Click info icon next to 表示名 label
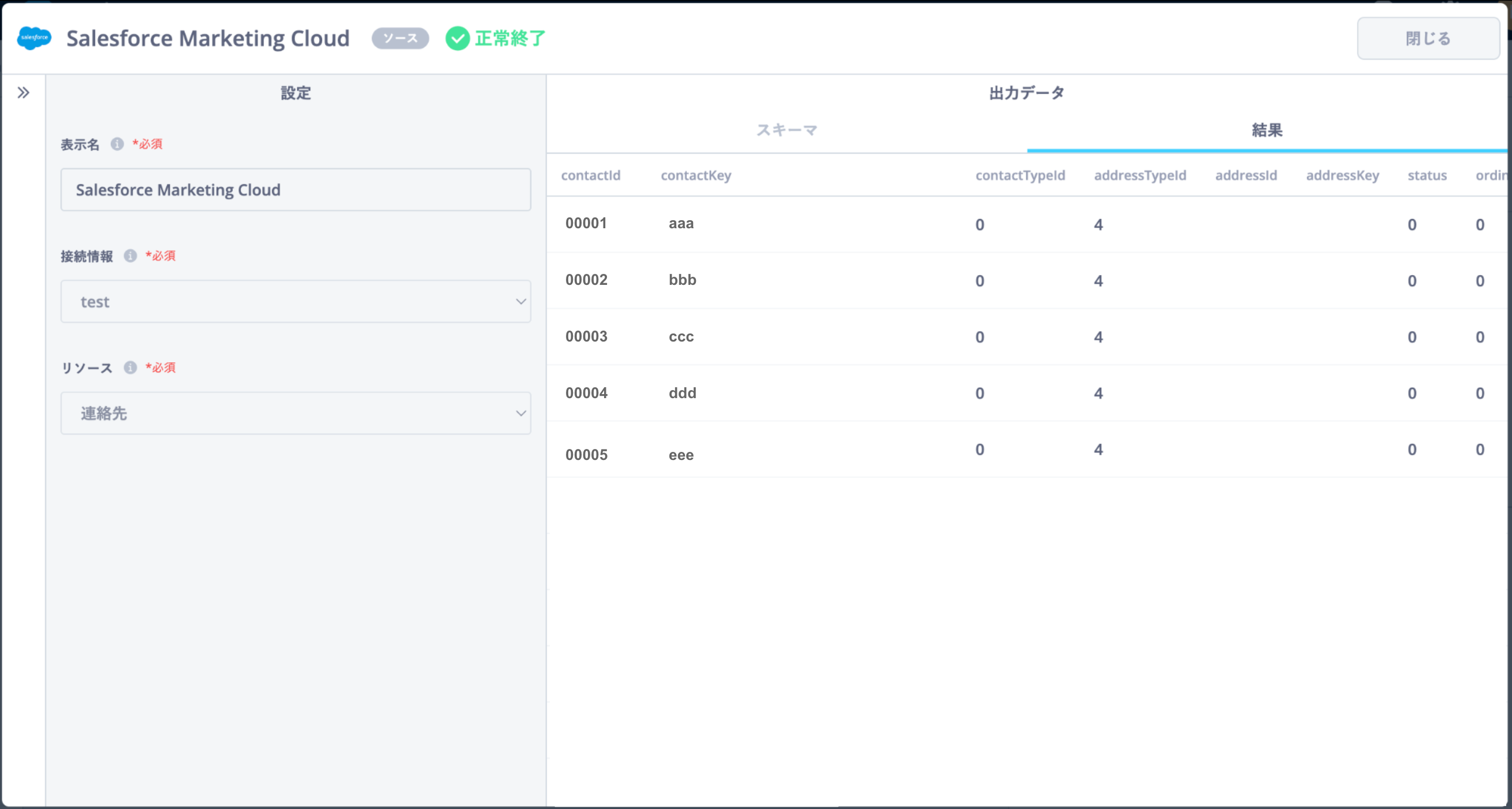The height and width of the screenshot is (809, 1512). click(117, 144)
